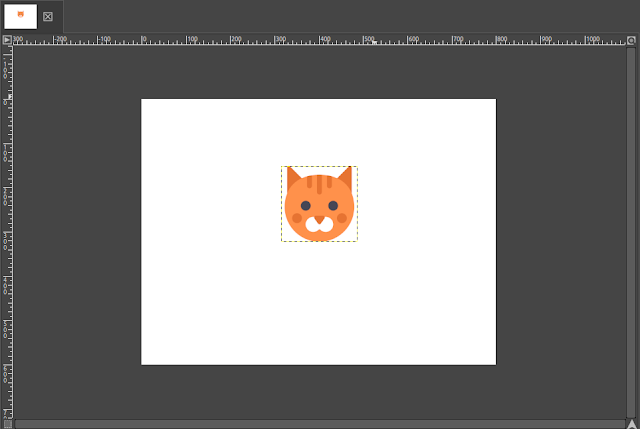
Task: Click the cat's left eye
Action: (x=305, y=205)
